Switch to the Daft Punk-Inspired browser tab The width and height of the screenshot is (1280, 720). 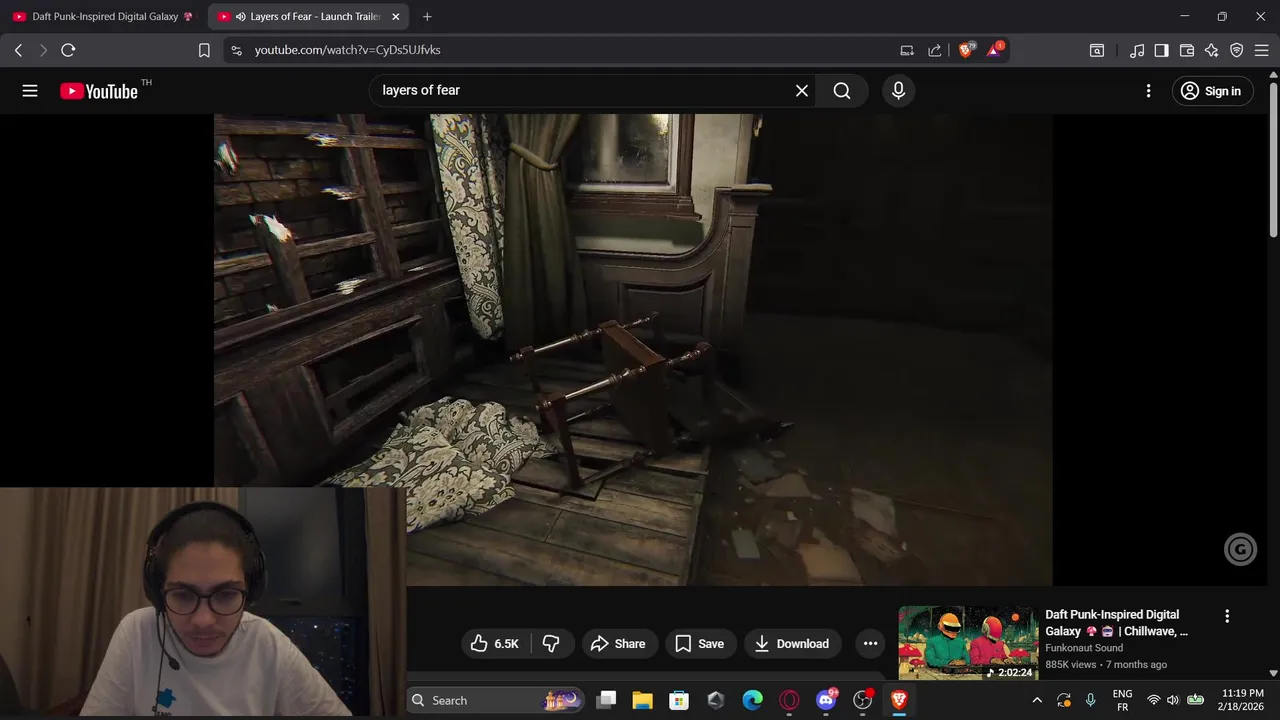click(x=104, y=17)
